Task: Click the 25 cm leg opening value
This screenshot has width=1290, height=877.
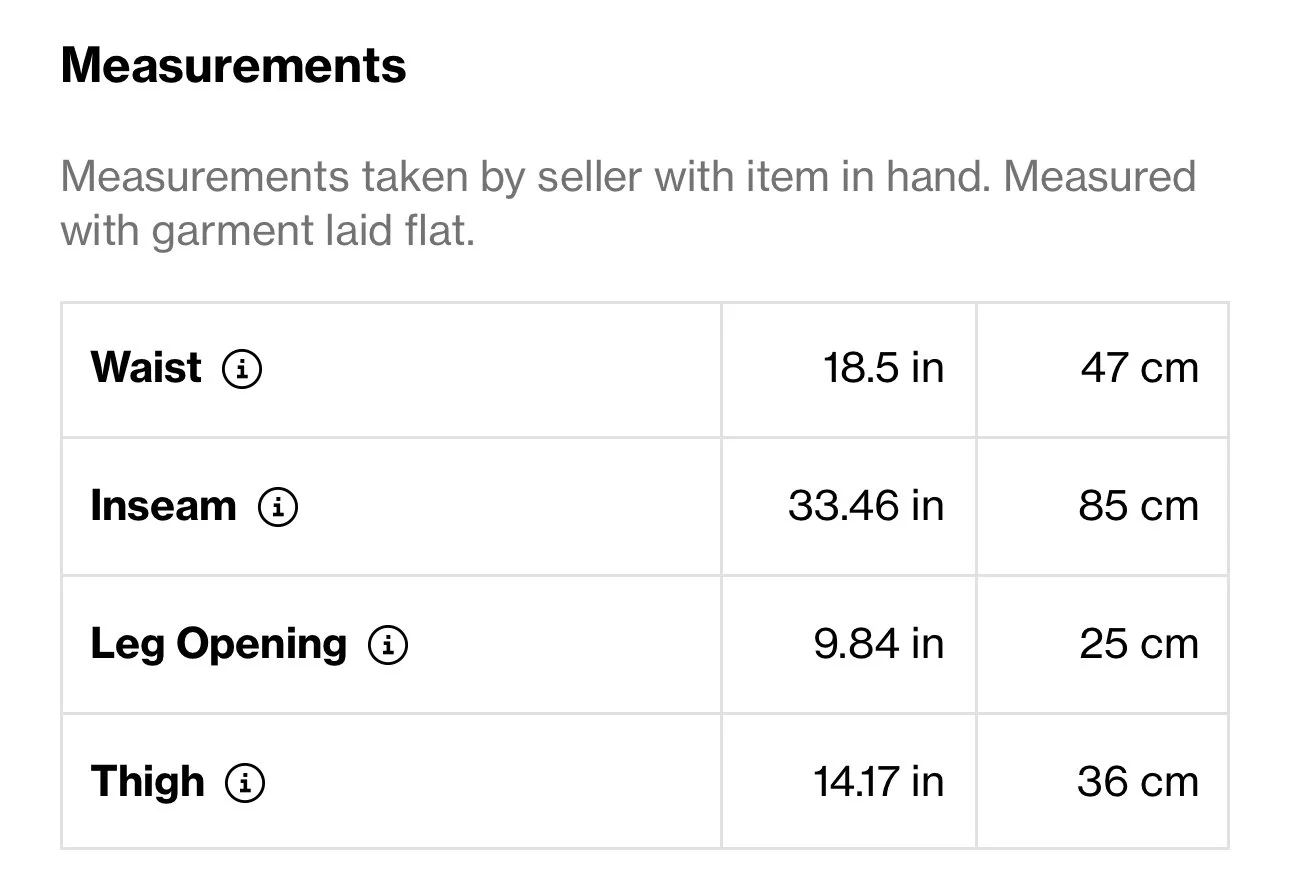Action: pos(1139,644)
